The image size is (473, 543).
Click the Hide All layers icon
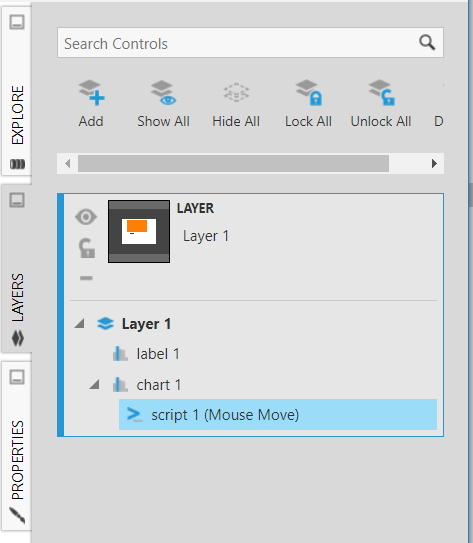click(x=236, y=92)
